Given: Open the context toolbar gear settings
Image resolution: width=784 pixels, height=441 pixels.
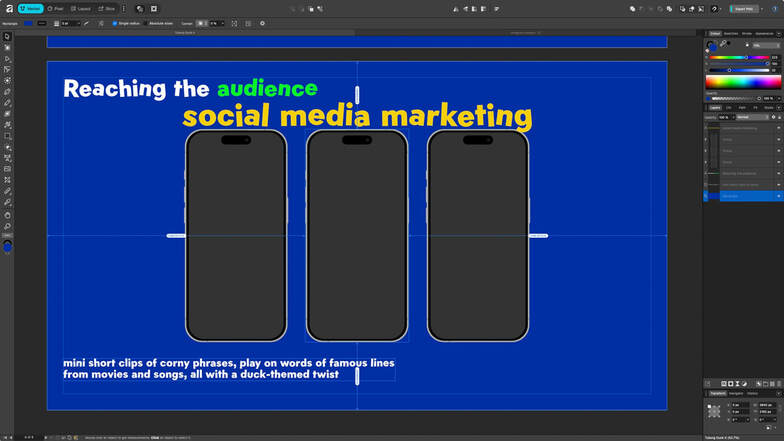Looking at the screenshot, I should point(262,23).
